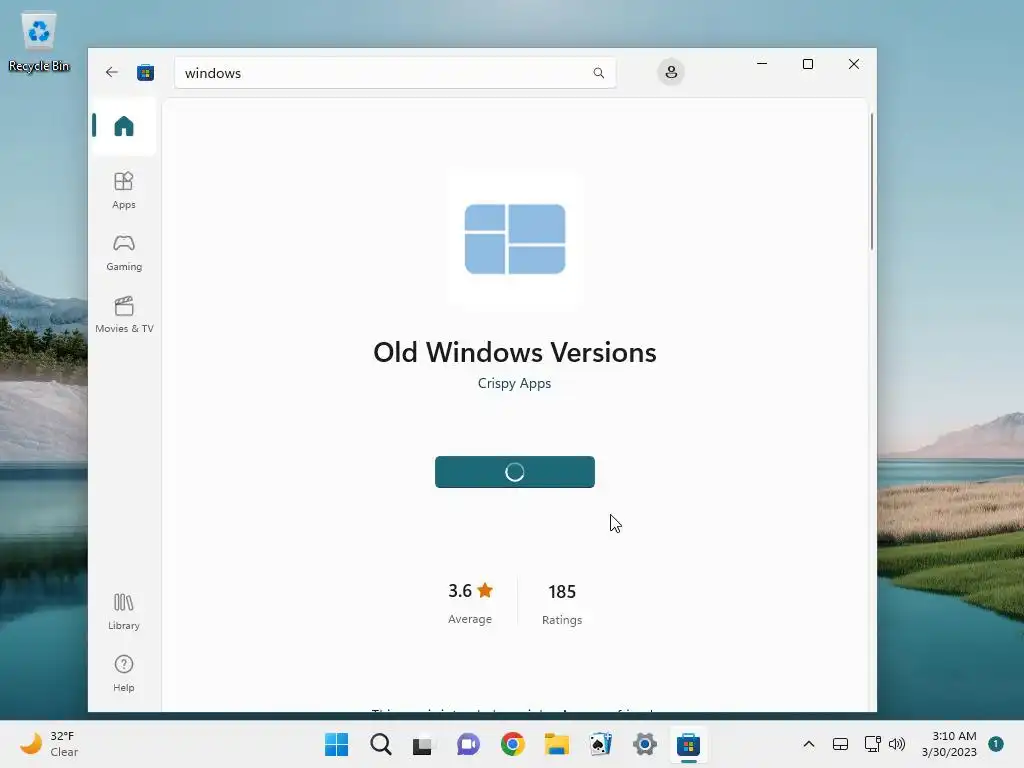Image resolution: width=1024 pixels, height=768 pixels.
Task: Click the Microsoft Store logo icon
Action: pyautogui.click(x=146, y=72)
